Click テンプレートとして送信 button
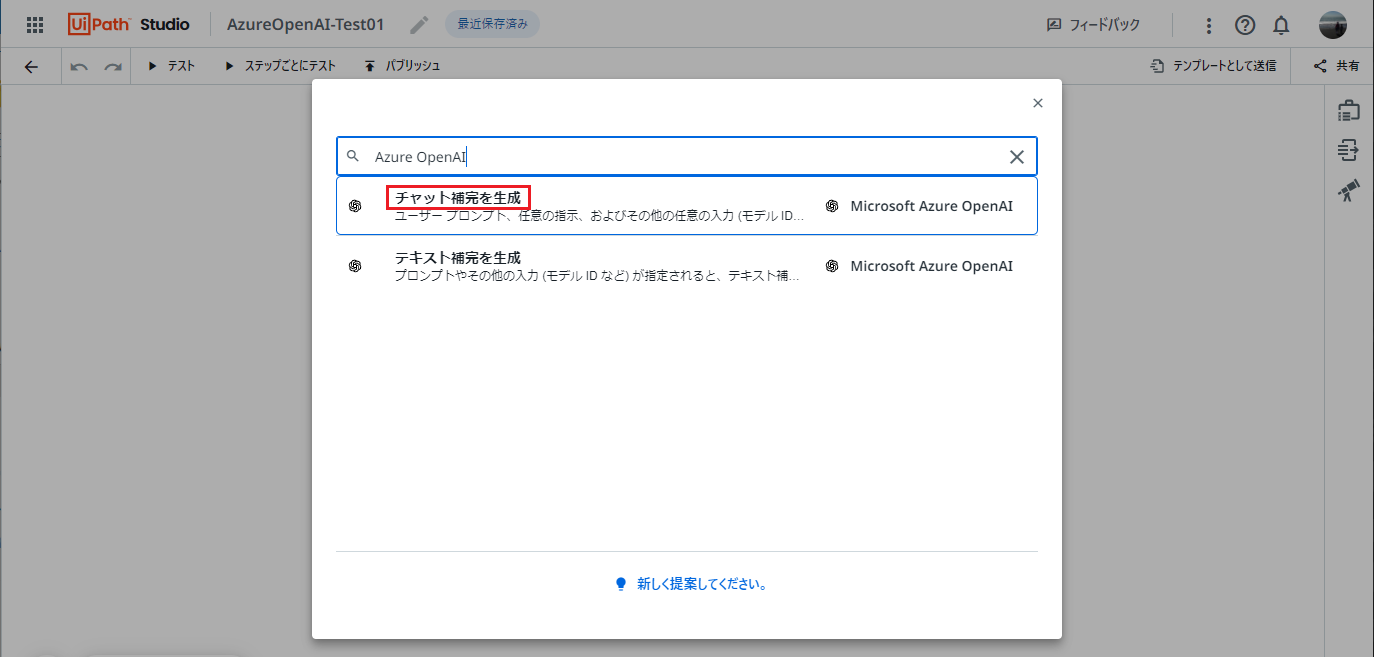The image size is (1374, 657). (1213, 66)
